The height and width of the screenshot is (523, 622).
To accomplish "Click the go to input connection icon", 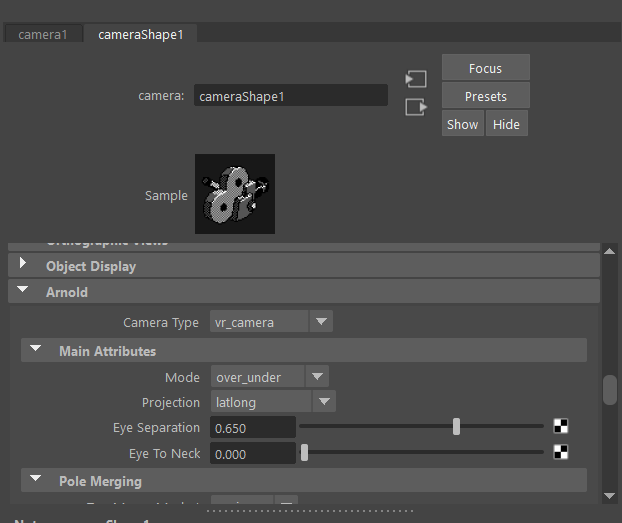I will 416,79.
